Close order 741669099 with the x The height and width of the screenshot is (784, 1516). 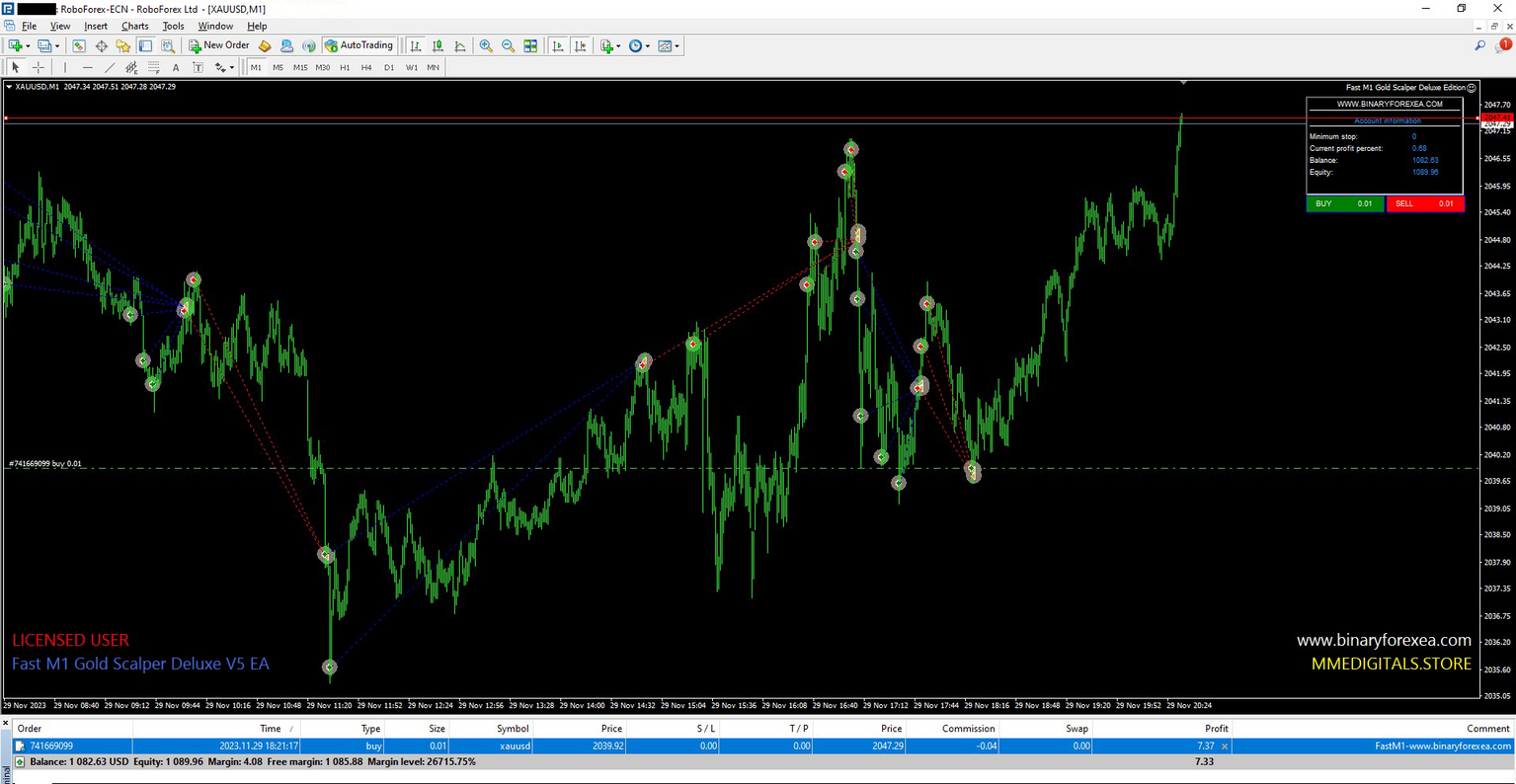(x=1225, y=746)
